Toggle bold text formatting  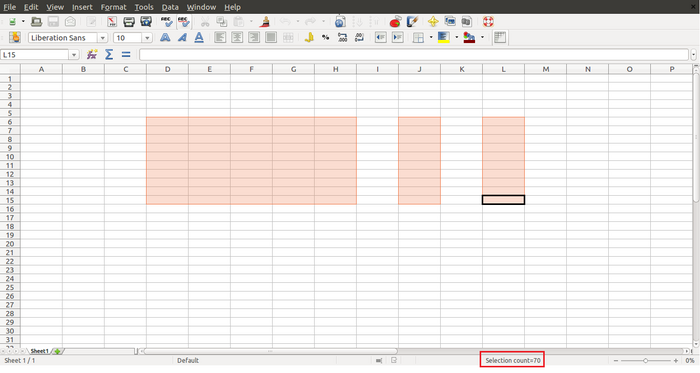[x=165, y=37]
